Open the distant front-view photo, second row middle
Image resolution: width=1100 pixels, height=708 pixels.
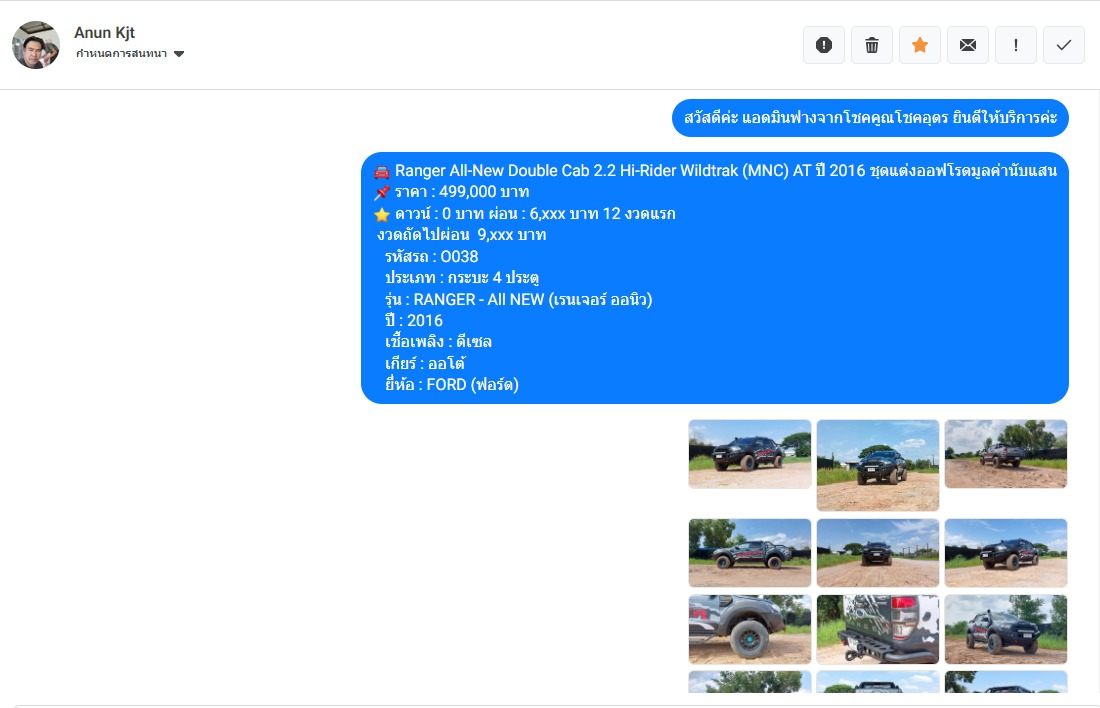pos(878,553)
